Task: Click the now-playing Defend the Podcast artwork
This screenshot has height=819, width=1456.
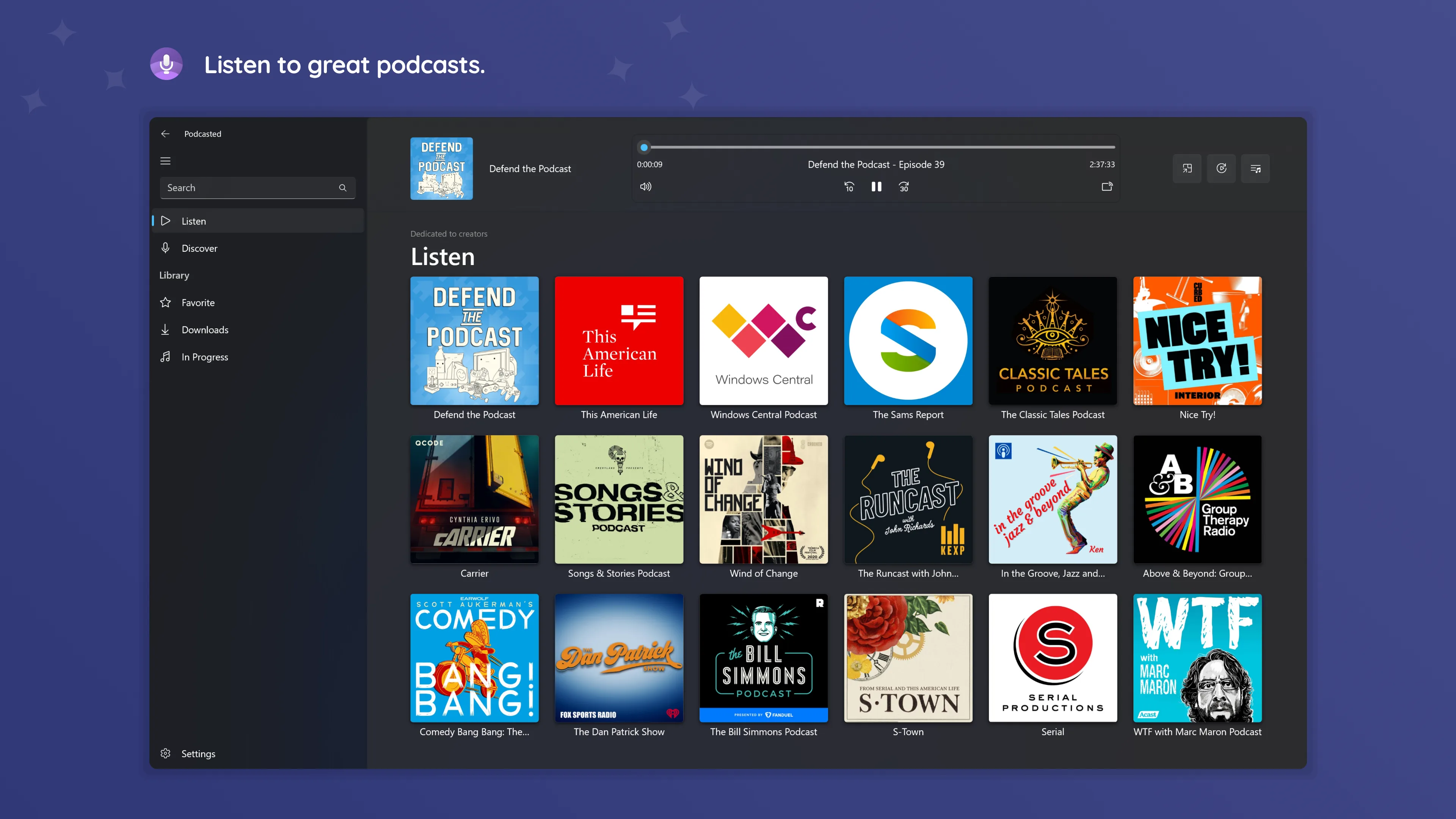Action: pyautogui.click(x=441, y=168)
